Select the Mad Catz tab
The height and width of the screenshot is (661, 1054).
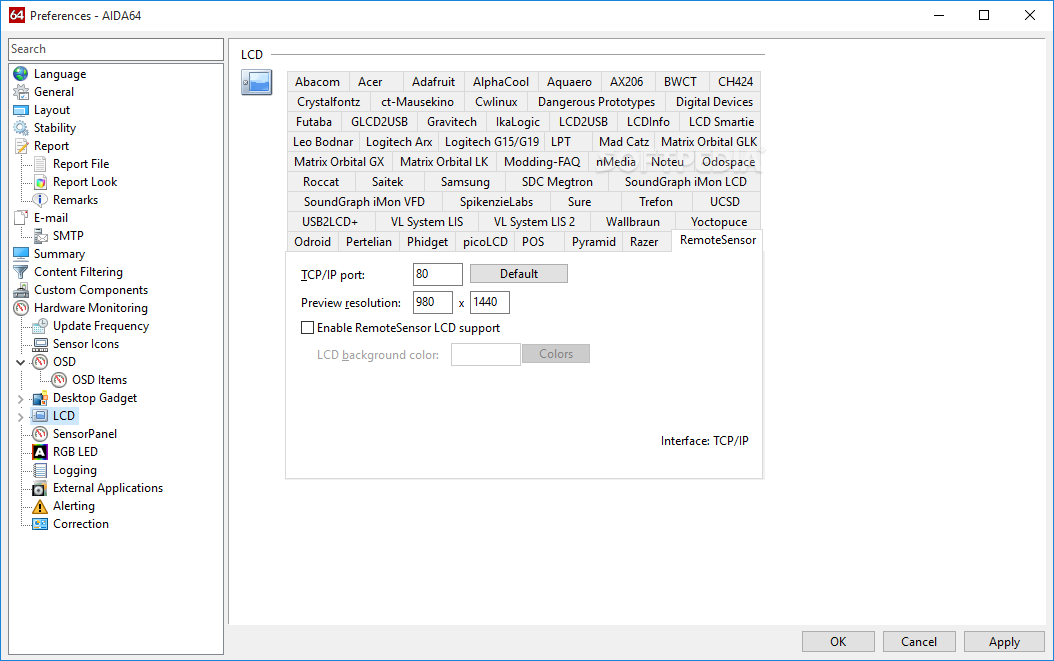pyautogui.click(x=624, y=142)
